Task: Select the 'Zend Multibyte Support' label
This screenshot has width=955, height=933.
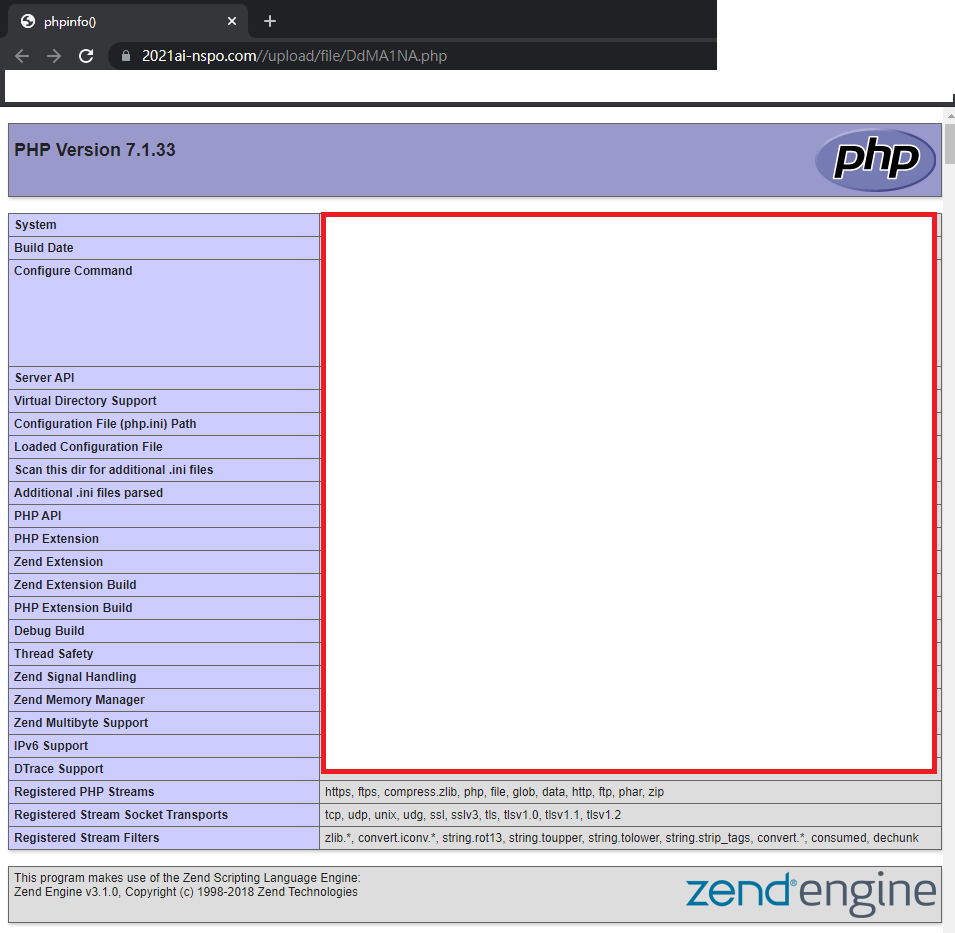Action: click(x=82, y=723)
